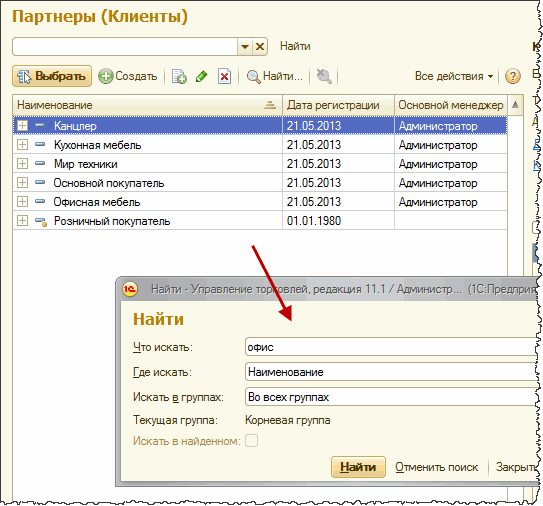Click the cancel search magnifier icon
Image resolution: width=543 pixels, height=506 pixels.
tap(324, 76)
